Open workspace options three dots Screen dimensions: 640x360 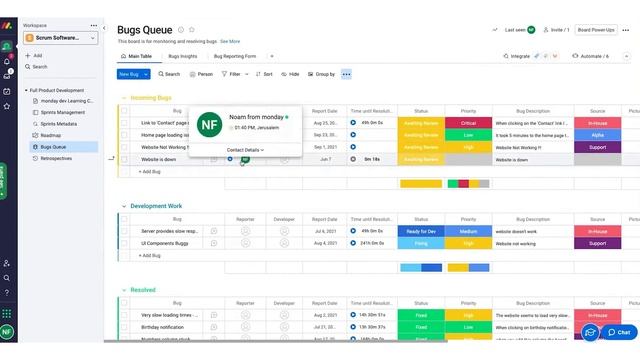(x=94, y=25)
